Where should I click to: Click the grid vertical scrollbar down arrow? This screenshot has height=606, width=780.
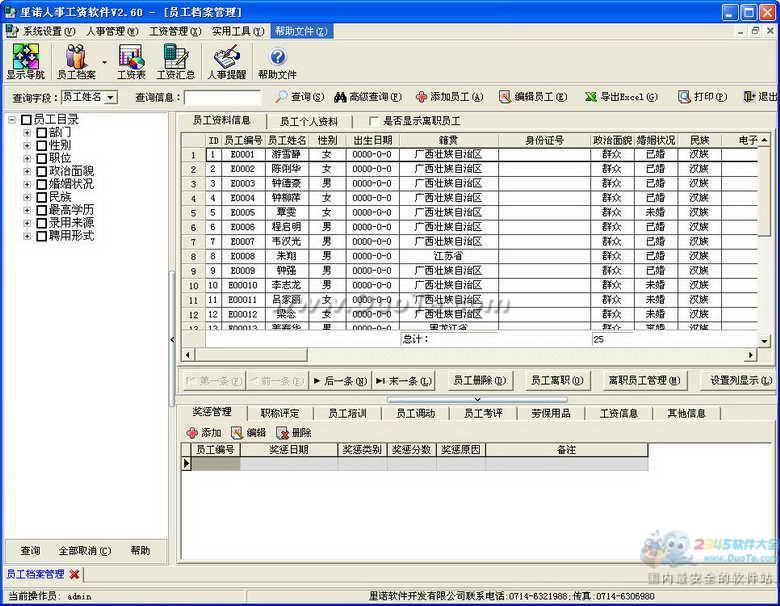coord(764,341)
